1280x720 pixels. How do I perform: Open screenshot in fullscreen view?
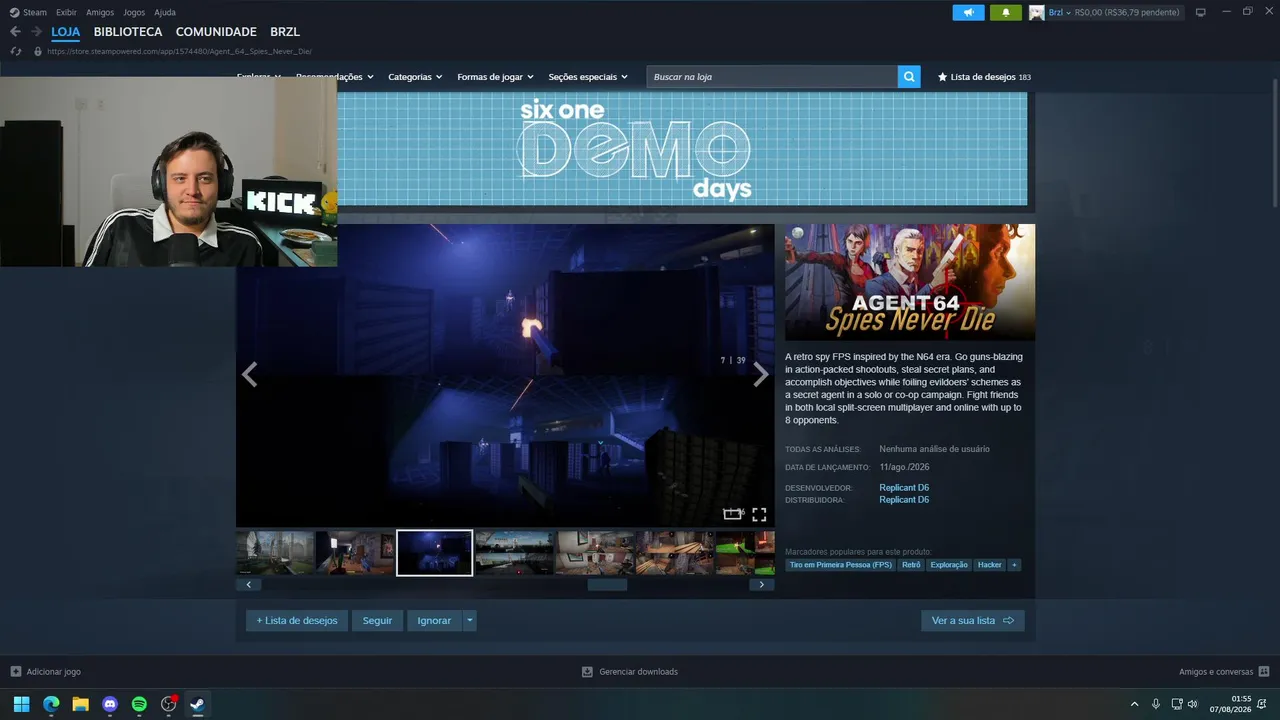coord(759,515)
